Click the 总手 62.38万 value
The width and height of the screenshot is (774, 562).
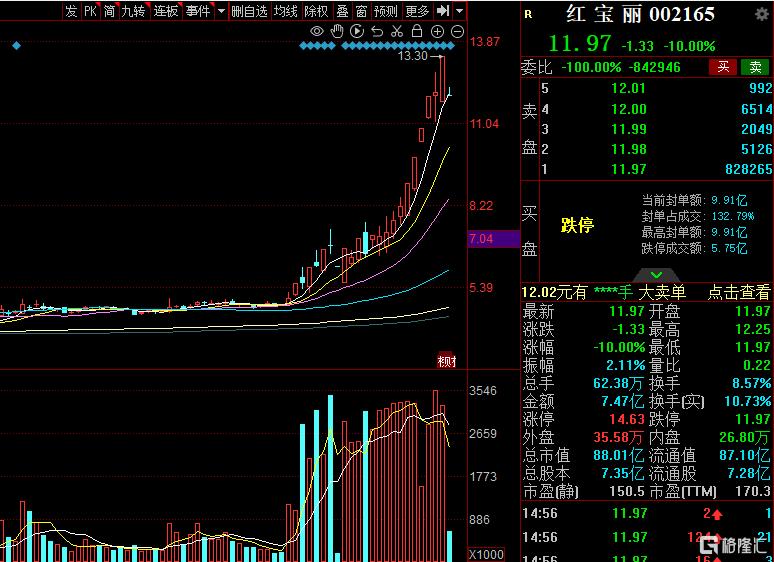click(619, 383)
